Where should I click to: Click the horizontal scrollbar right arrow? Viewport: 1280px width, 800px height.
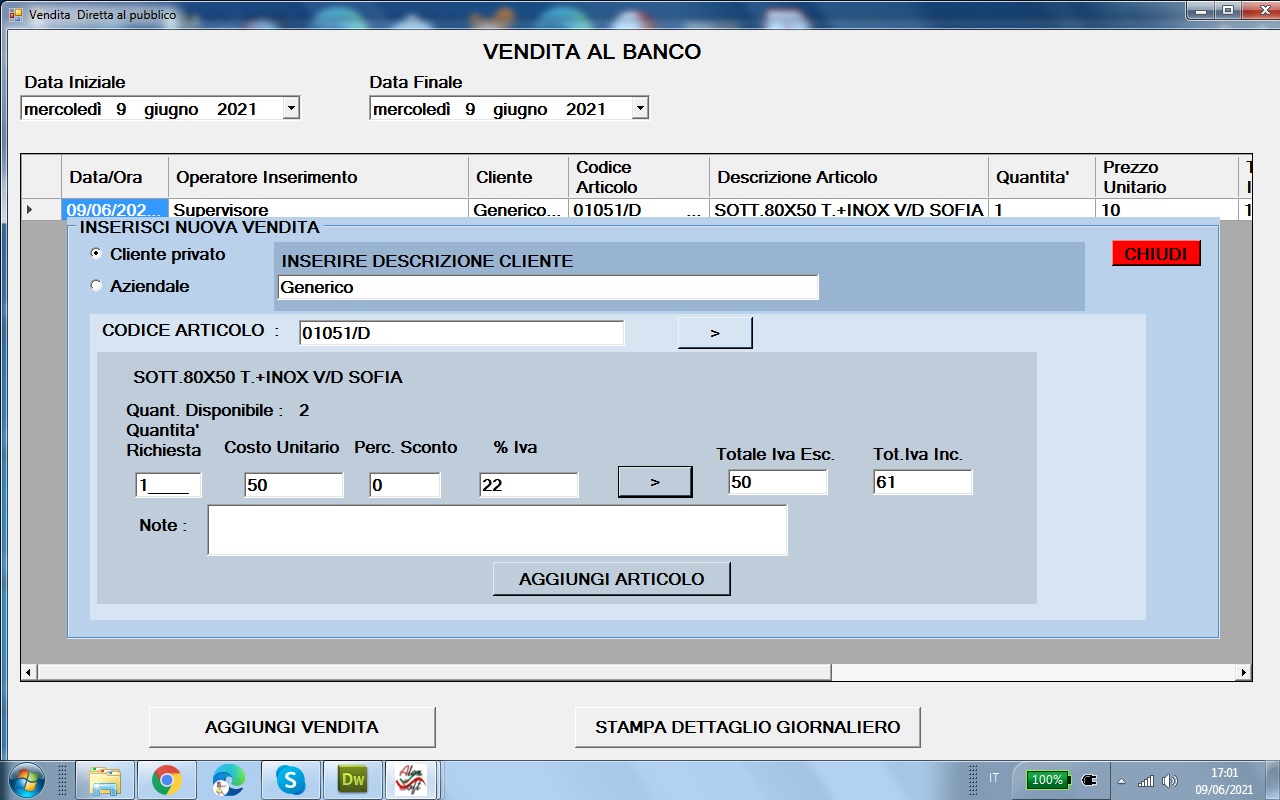[1244, 673]
